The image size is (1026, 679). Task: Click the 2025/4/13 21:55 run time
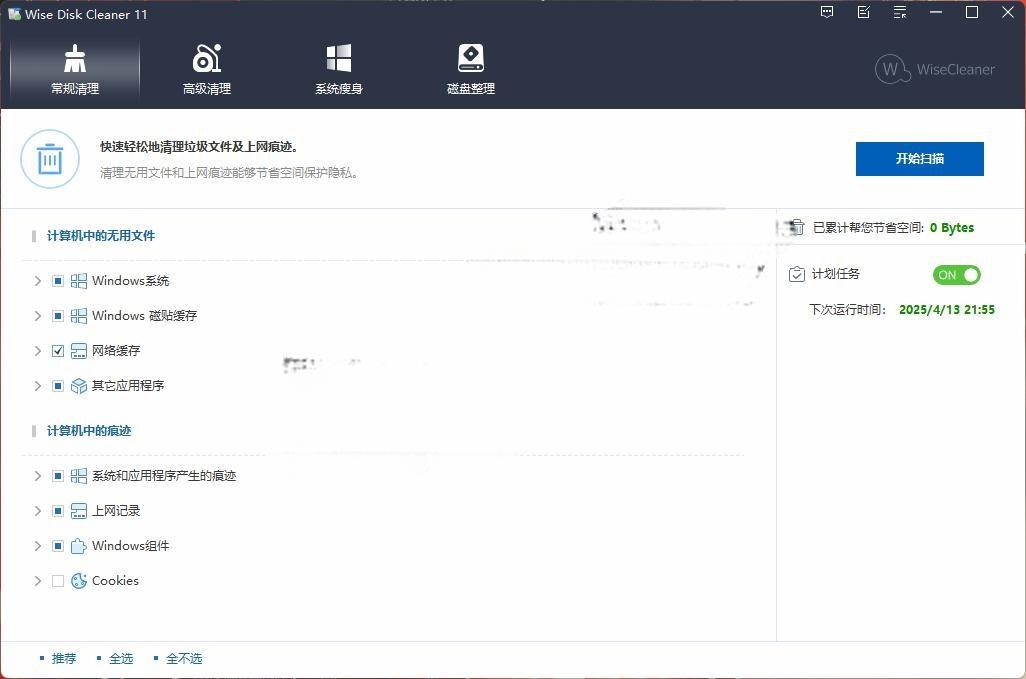pyautogui.click(x=947, y=309)
